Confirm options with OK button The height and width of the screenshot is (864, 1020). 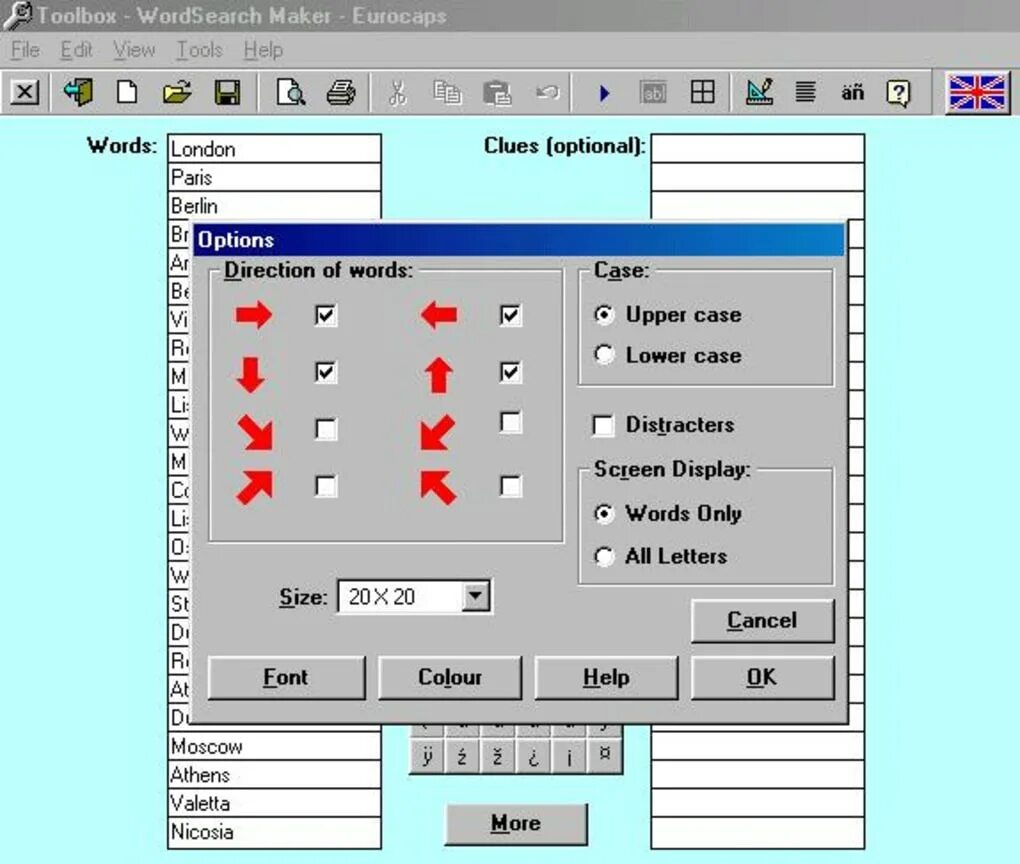[x=762, y=677]
